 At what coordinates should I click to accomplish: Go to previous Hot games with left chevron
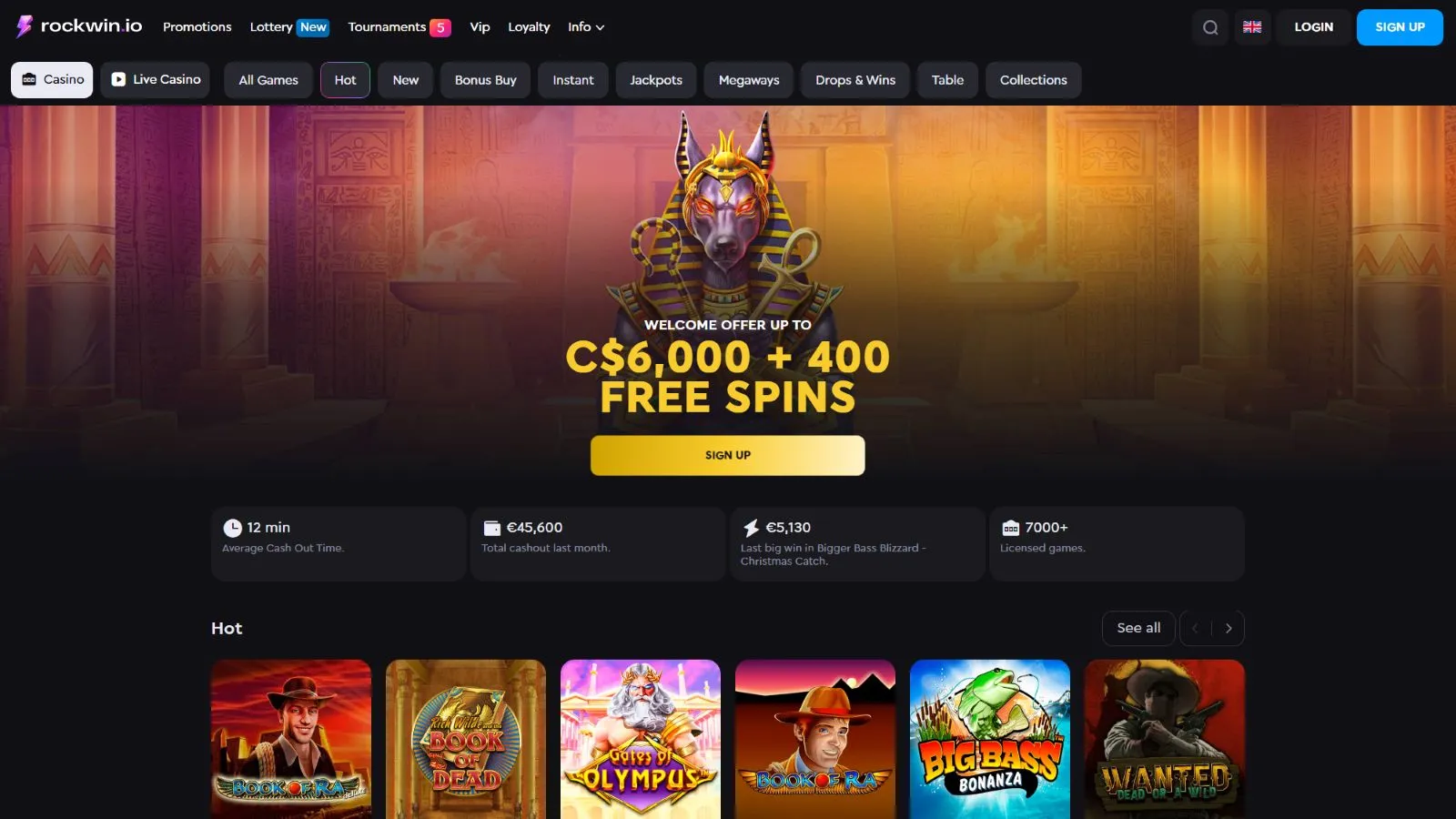pyautogui.click(x=1196, y=628)
